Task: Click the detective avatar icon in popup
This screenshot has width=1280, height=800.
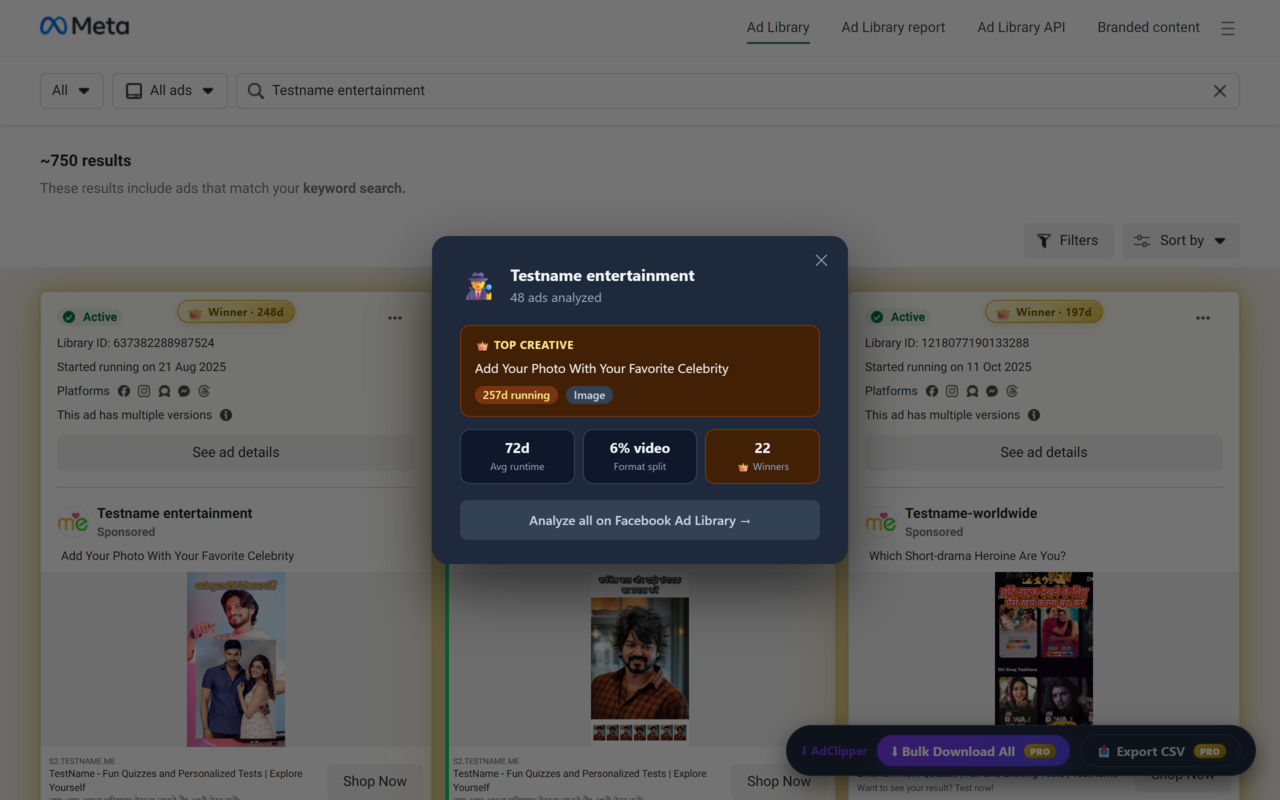Action: [479, 286]
